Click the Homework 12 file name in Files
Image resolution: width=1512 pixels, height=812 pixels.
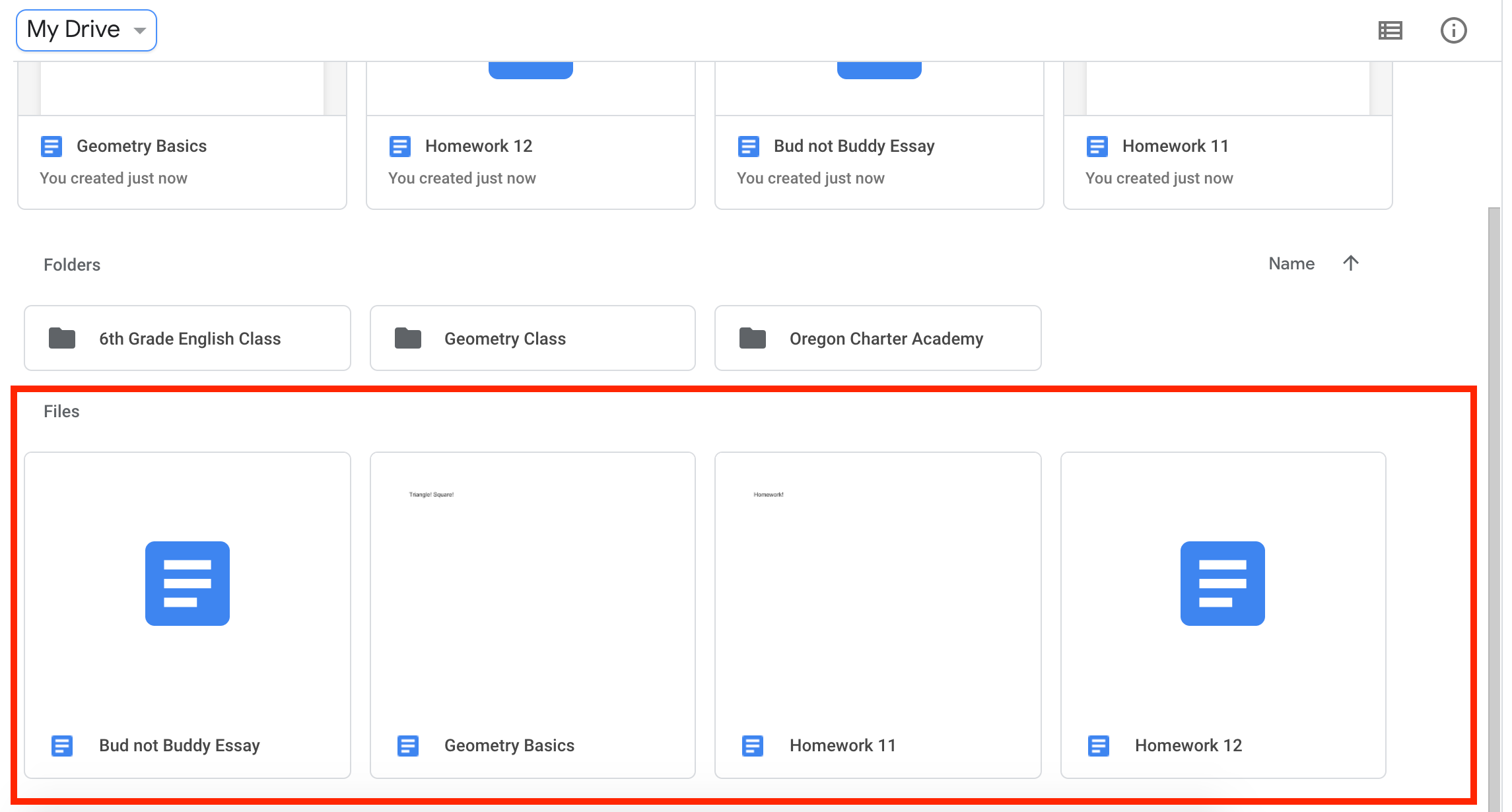[1188, 745]
